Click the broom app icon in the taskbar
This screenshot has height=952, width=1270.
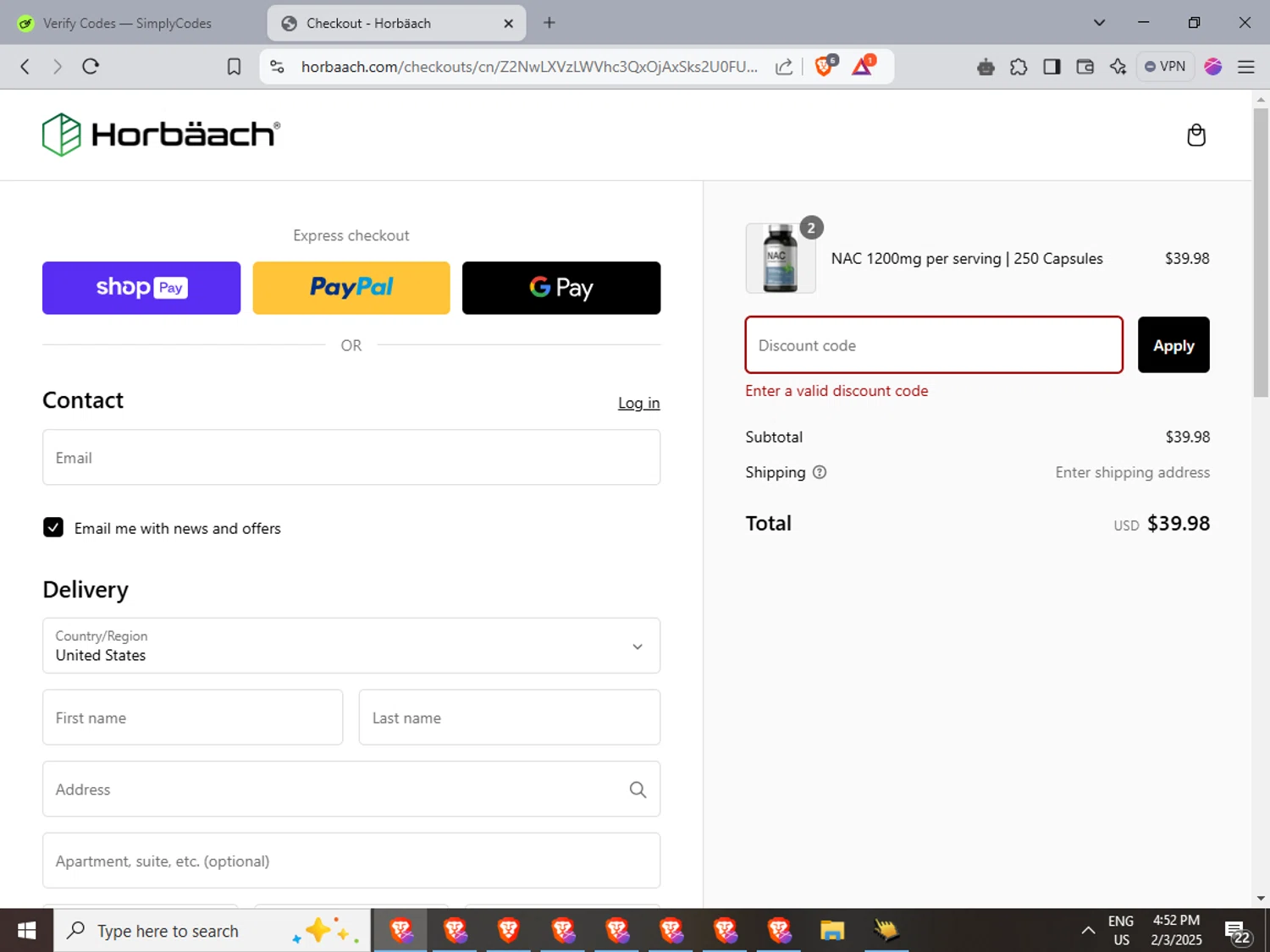tap(886, 931)
